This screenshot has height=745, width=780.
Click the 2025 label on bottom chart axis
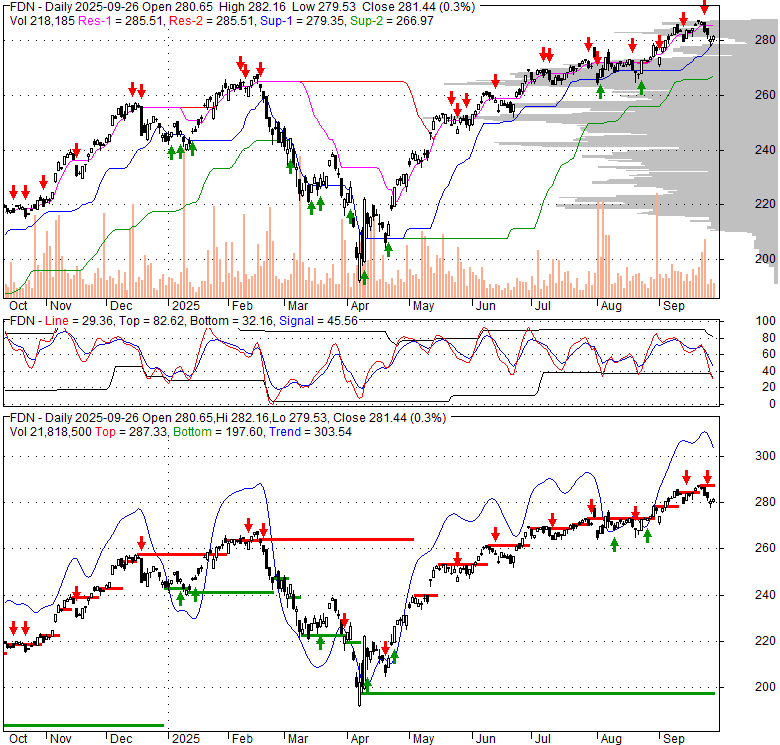186,739
